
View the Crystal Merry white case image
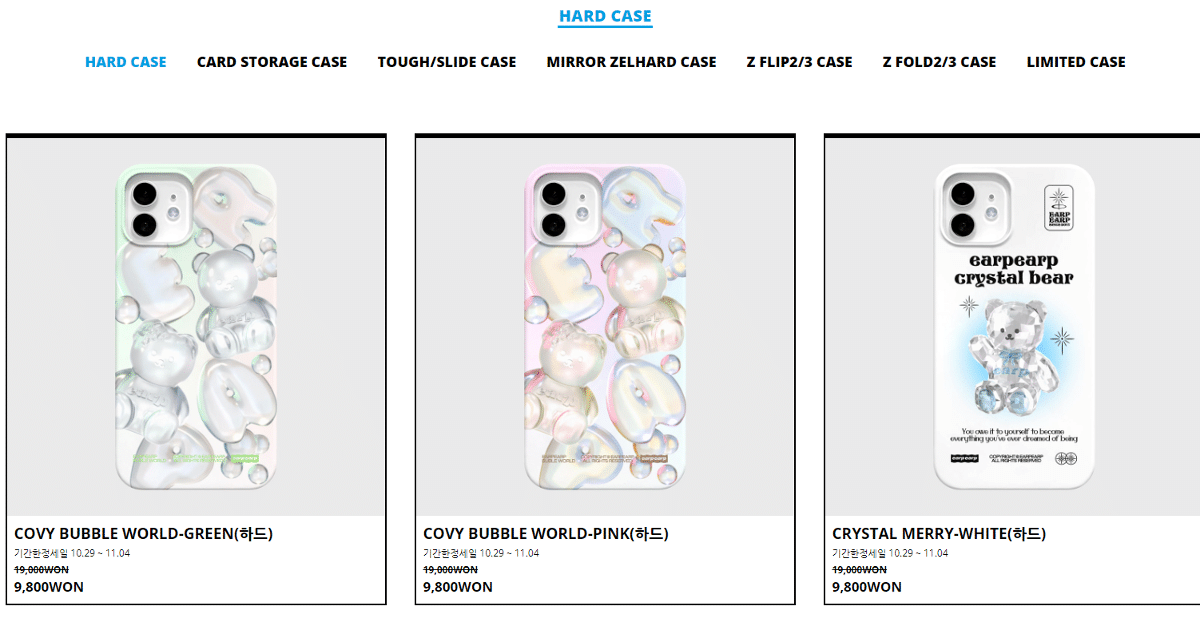(x=1014, y=326)
